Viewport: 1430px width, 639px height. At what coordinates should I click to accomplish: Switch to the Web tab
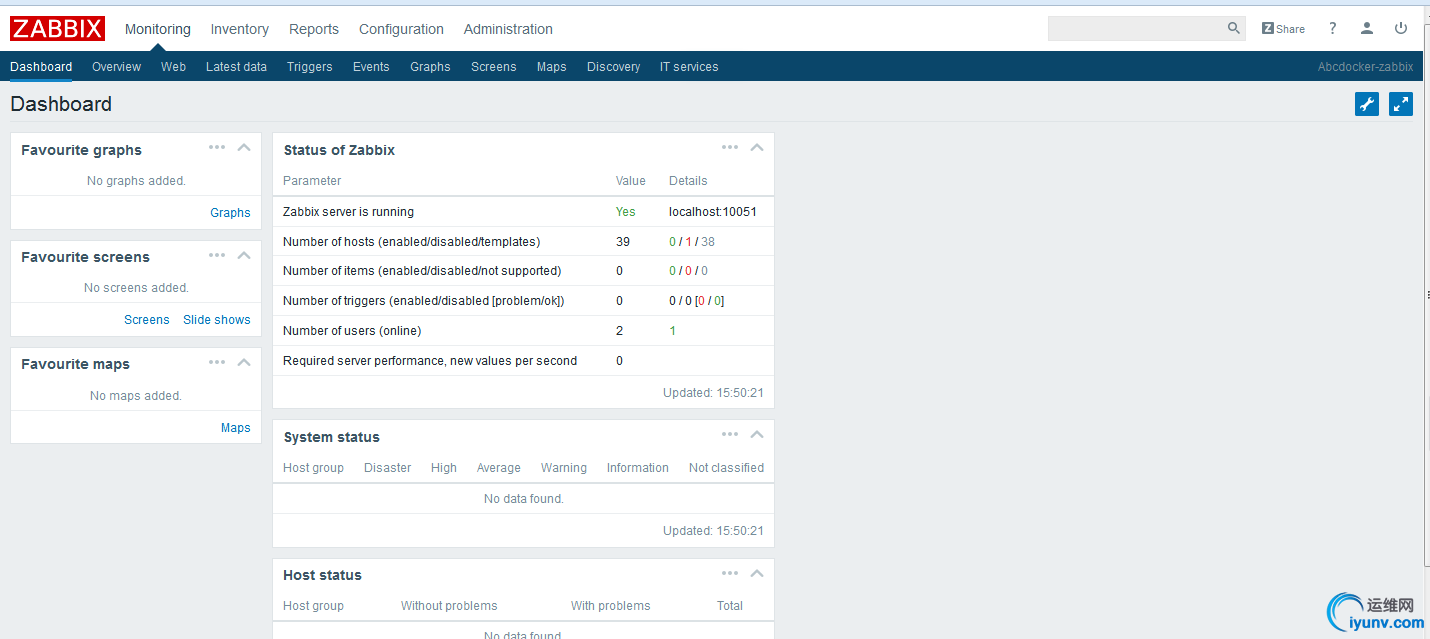(x=173, y=67)
